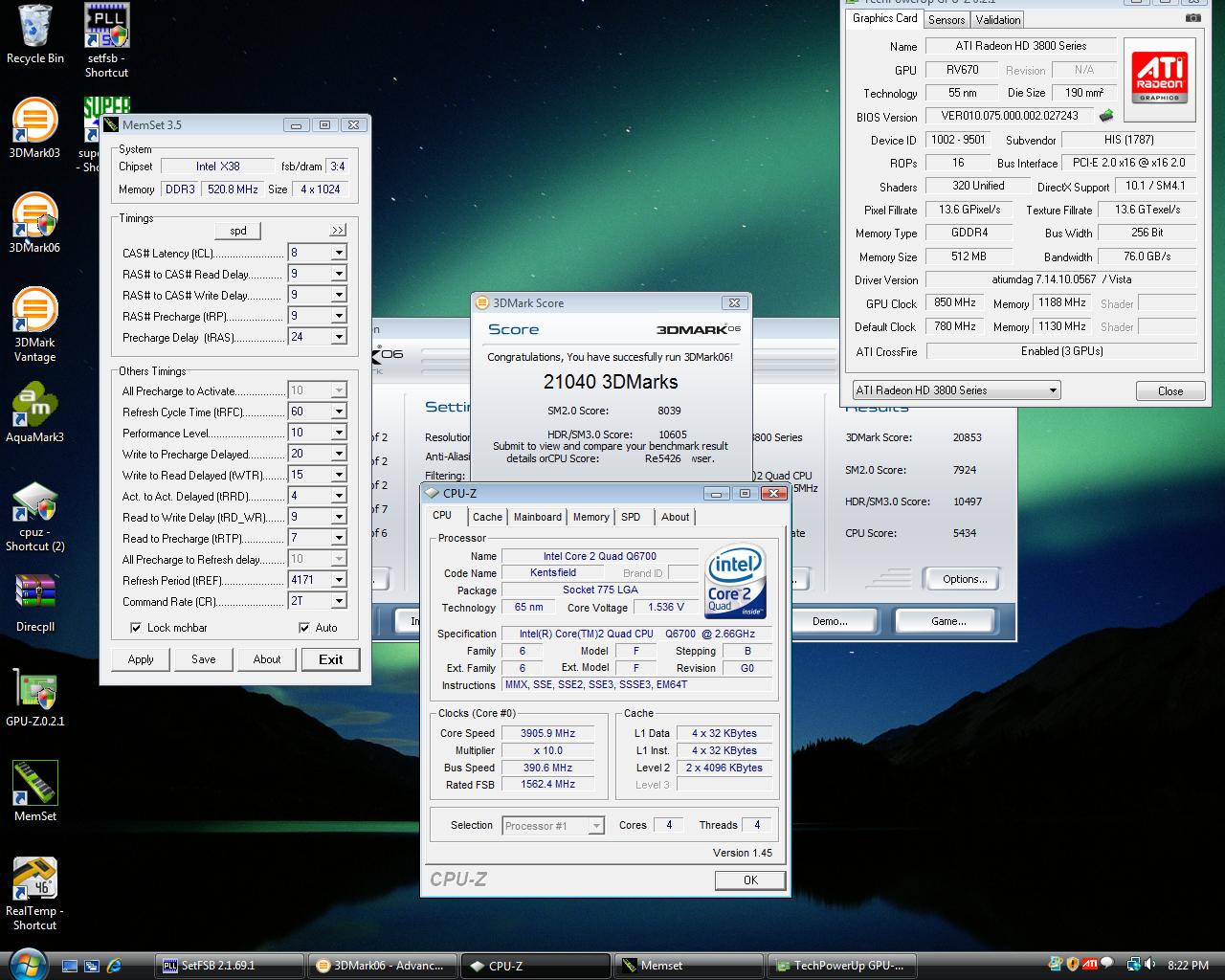Switch to the Cache tab in CPU-Z
This screenshot has width=1225, height=980.
[x=487, y=517]
